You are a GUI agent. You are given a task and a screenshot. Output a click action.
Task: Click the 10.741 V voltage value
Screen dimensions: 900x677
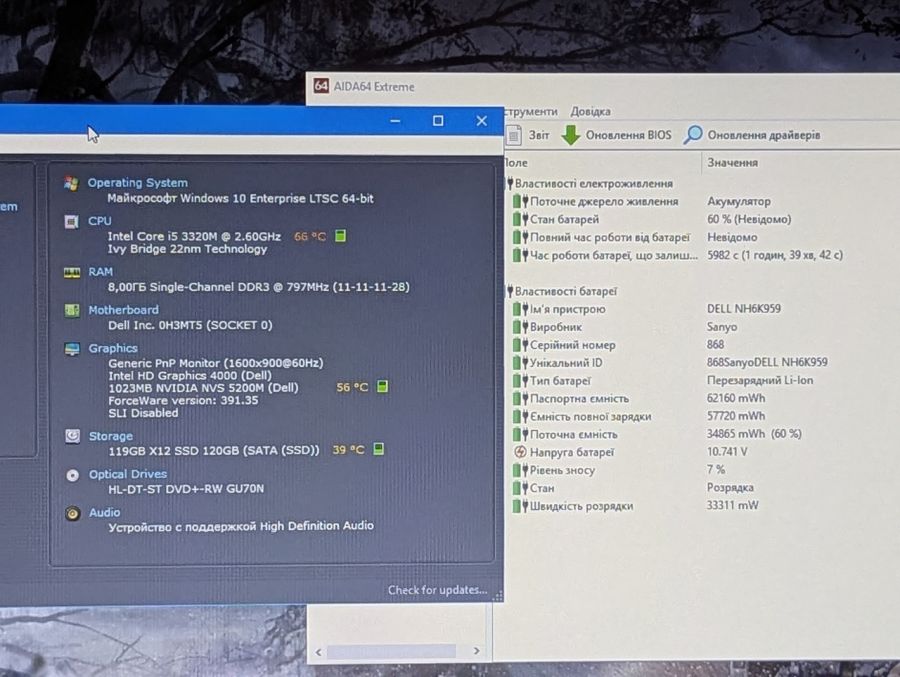(x=727, y=451)
